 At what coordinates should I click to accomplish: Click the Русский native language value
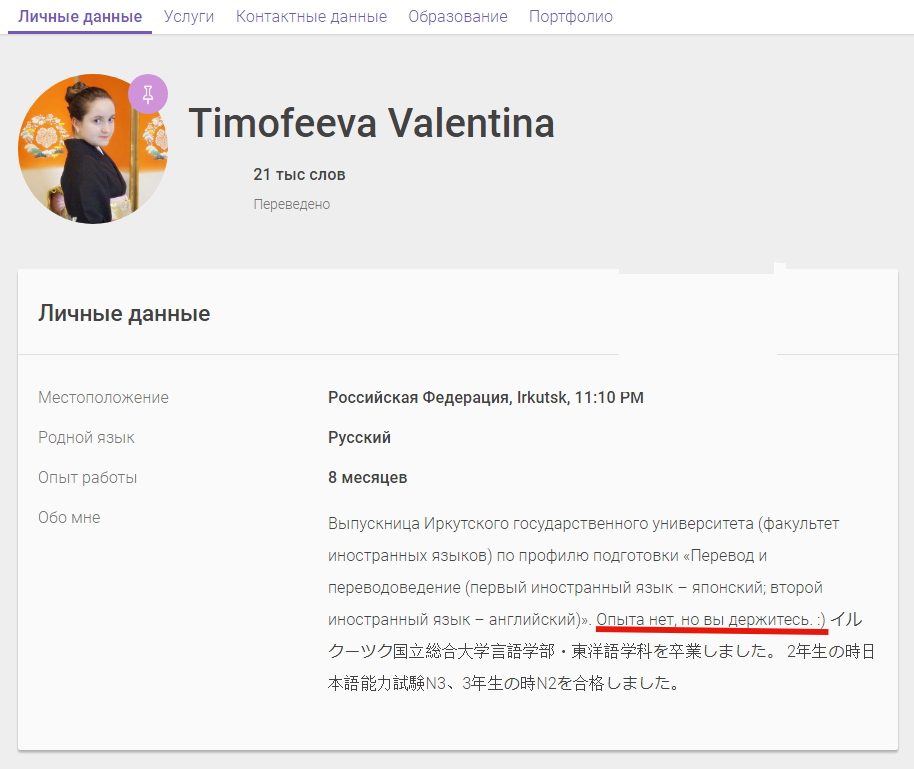coord(359,437)
